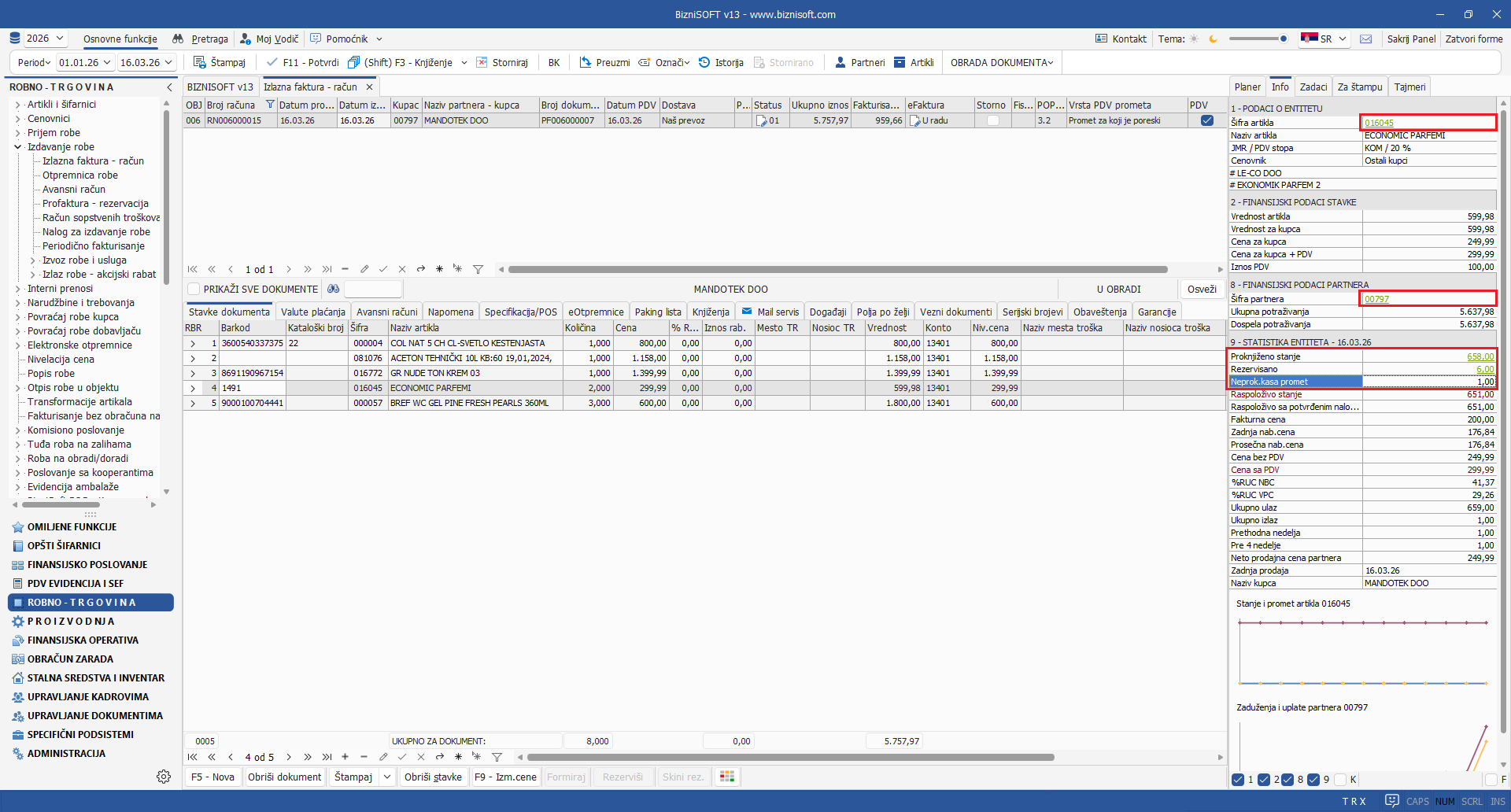This screenshot has height=812, width=1511.
Task: Expand the OBRADA DOKUMENTA dropdown
Action: tap(1001, 62)
